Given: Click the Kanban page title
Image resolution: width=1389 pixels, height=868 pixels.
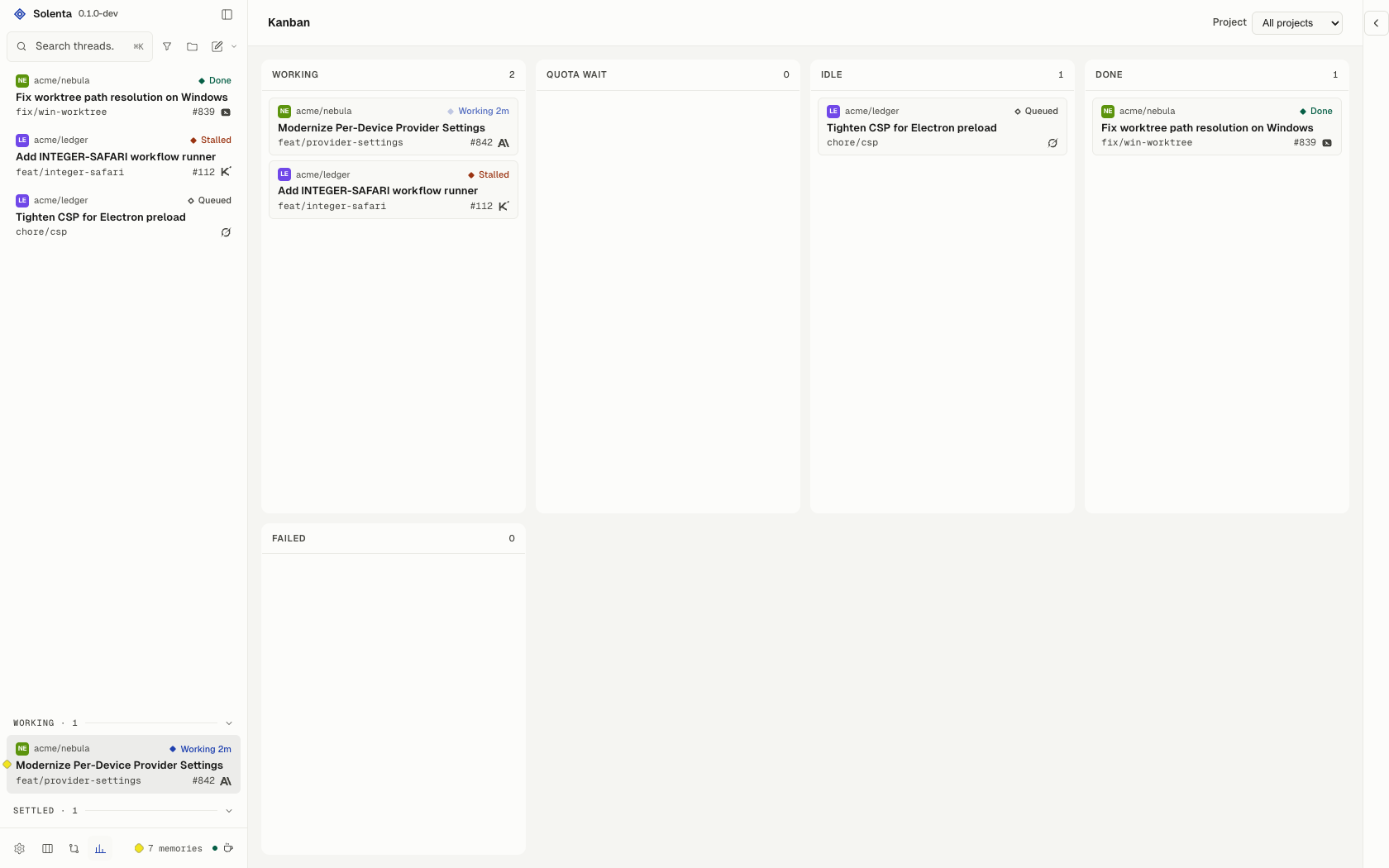Looking at the screenshot, I should tap(289, 22).
